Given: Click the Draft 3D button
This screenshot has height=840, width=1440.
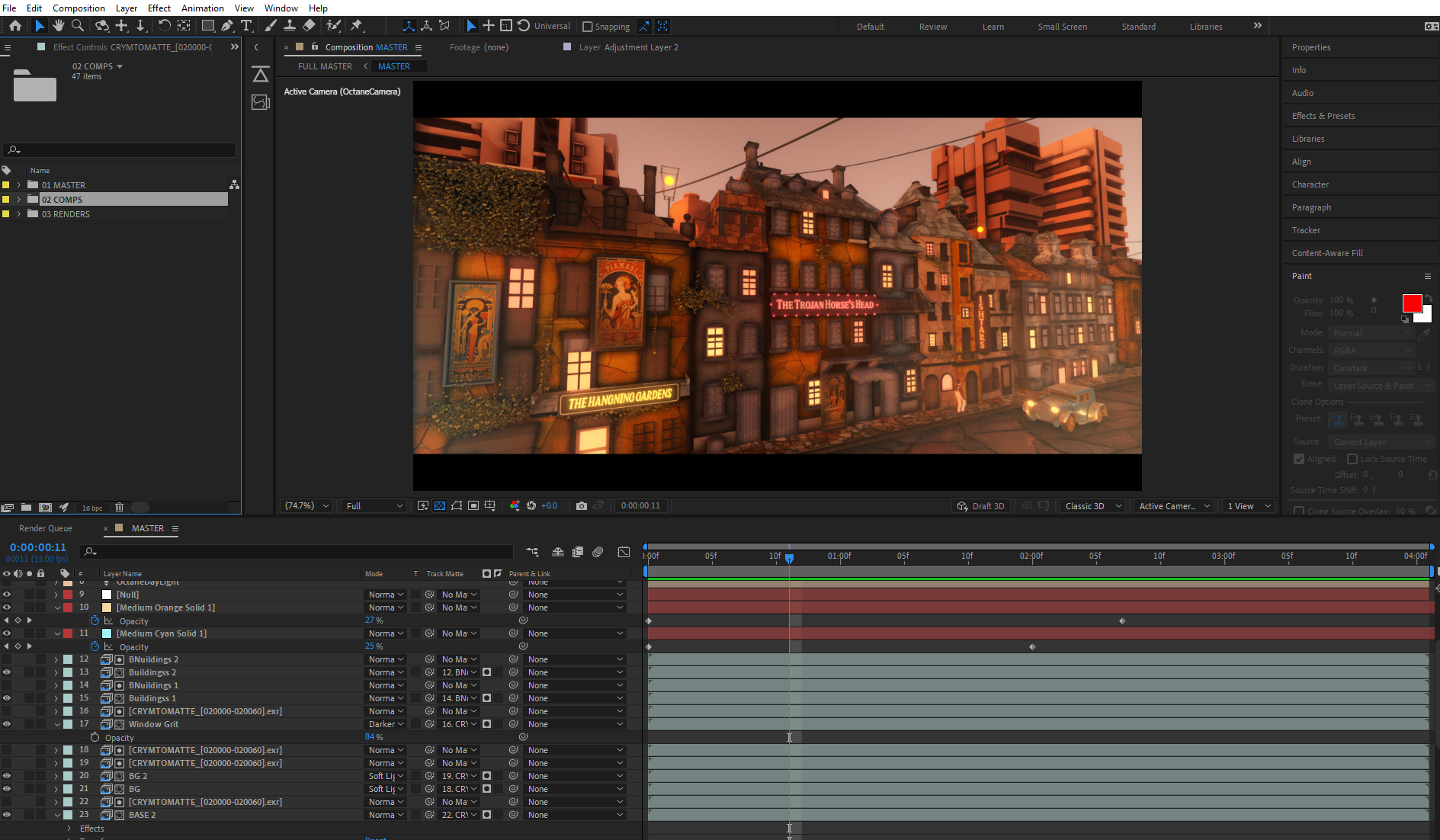Looking at the screenshot, I should (x=981, y=505).
